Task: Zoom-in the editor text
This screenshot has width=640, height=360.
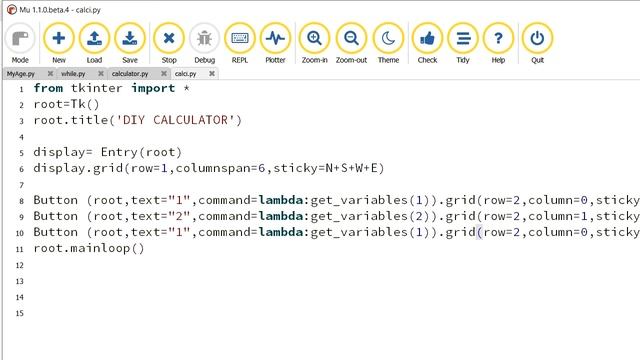Action: coord(315,43)
